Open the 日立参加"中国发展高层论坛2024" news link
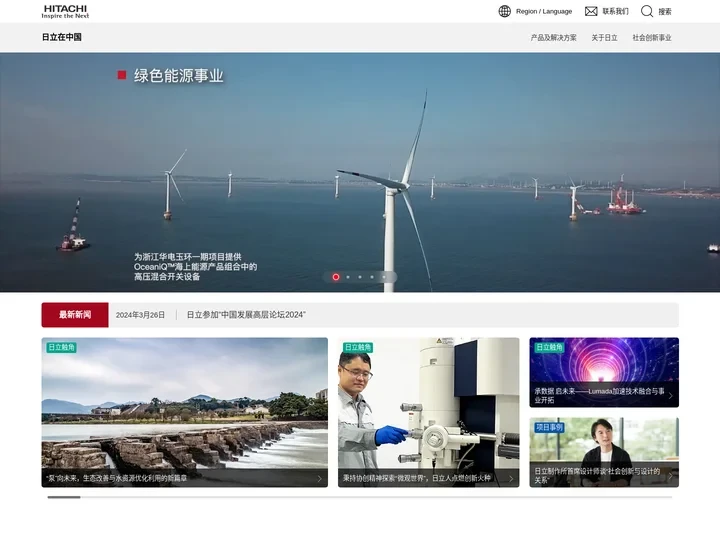The image size is (720, 540). point(246,315)
